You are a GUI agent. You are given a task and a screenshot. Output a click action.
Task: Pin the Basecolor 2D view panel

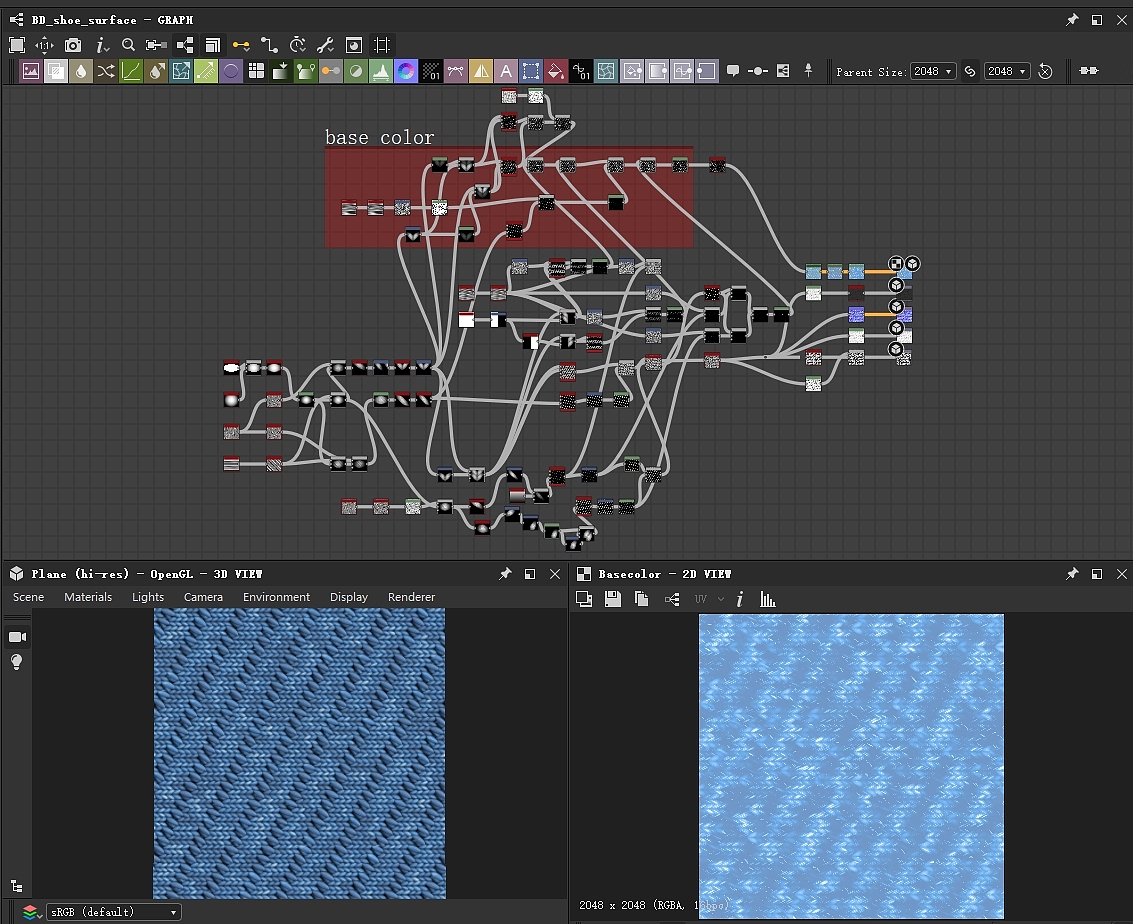coord(1072,574)
